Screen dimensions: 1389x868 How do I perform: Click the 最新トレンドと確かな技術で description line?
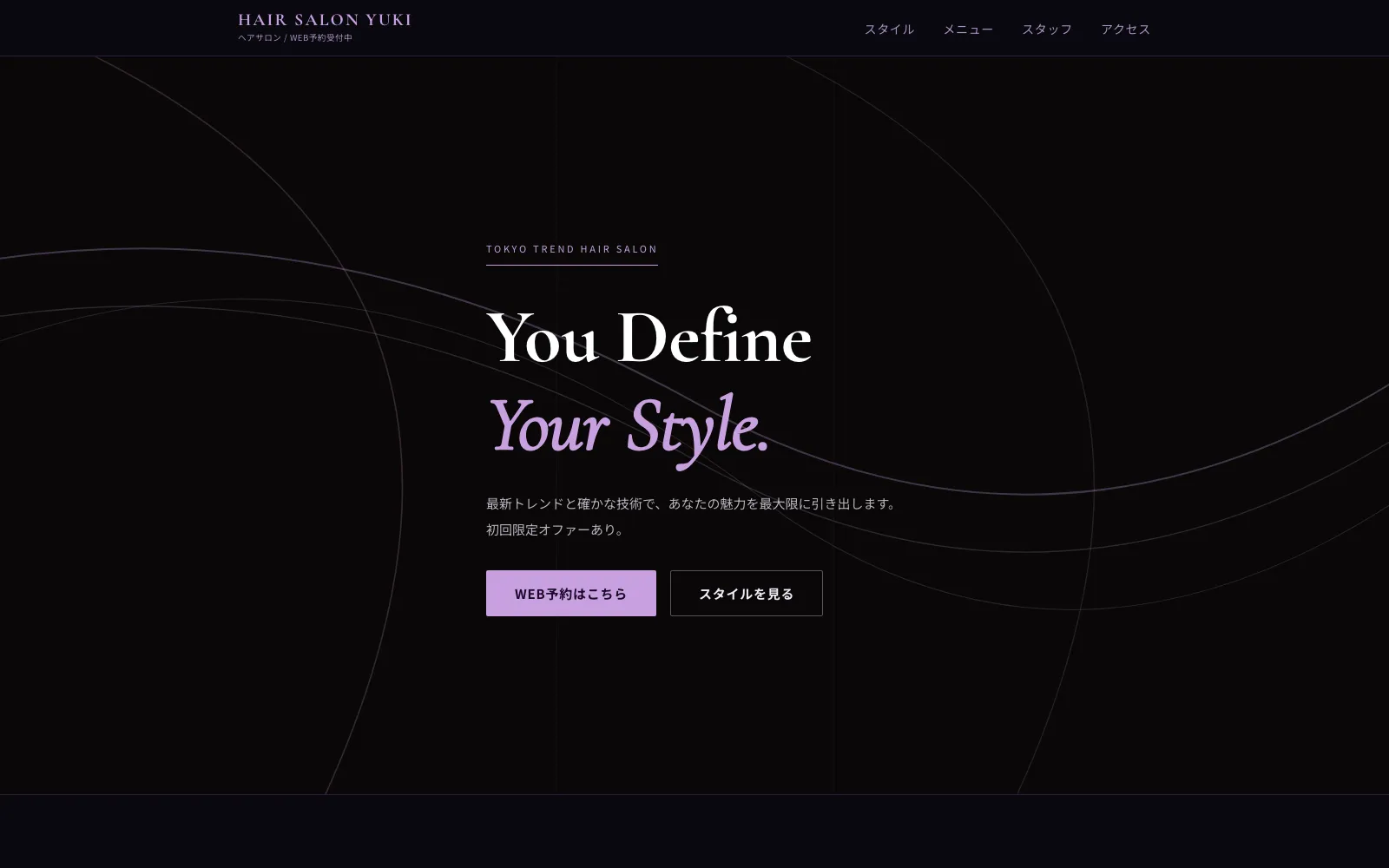[x=692, y=503]
